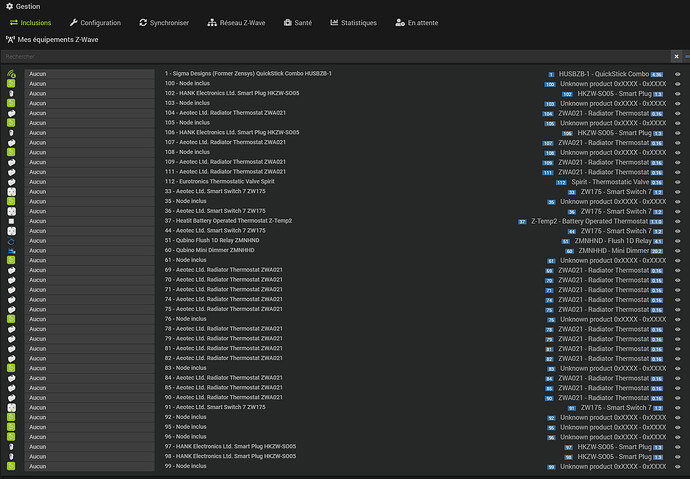Click switch icon of 91 Aeotec Smart Switch 7
690x479 pixels.
point(11,407)
